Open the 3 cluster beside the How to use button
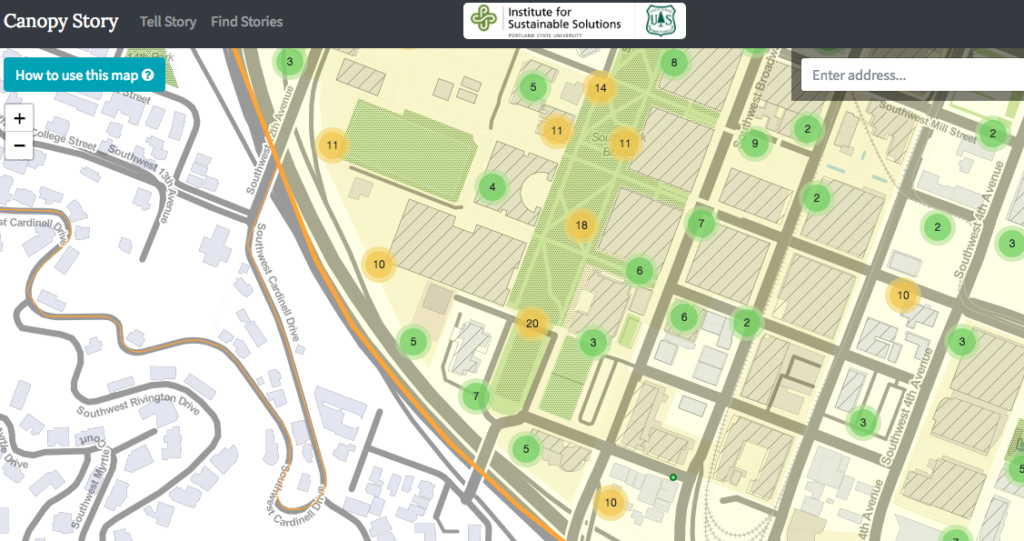This screenshot has height=541, width=1024. (290, 63)
